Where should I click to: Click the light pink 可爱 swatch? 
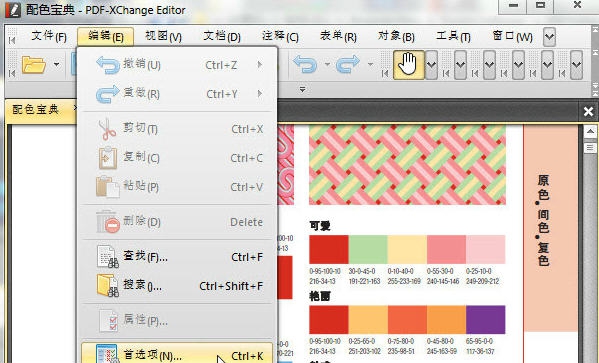[486, 250]
